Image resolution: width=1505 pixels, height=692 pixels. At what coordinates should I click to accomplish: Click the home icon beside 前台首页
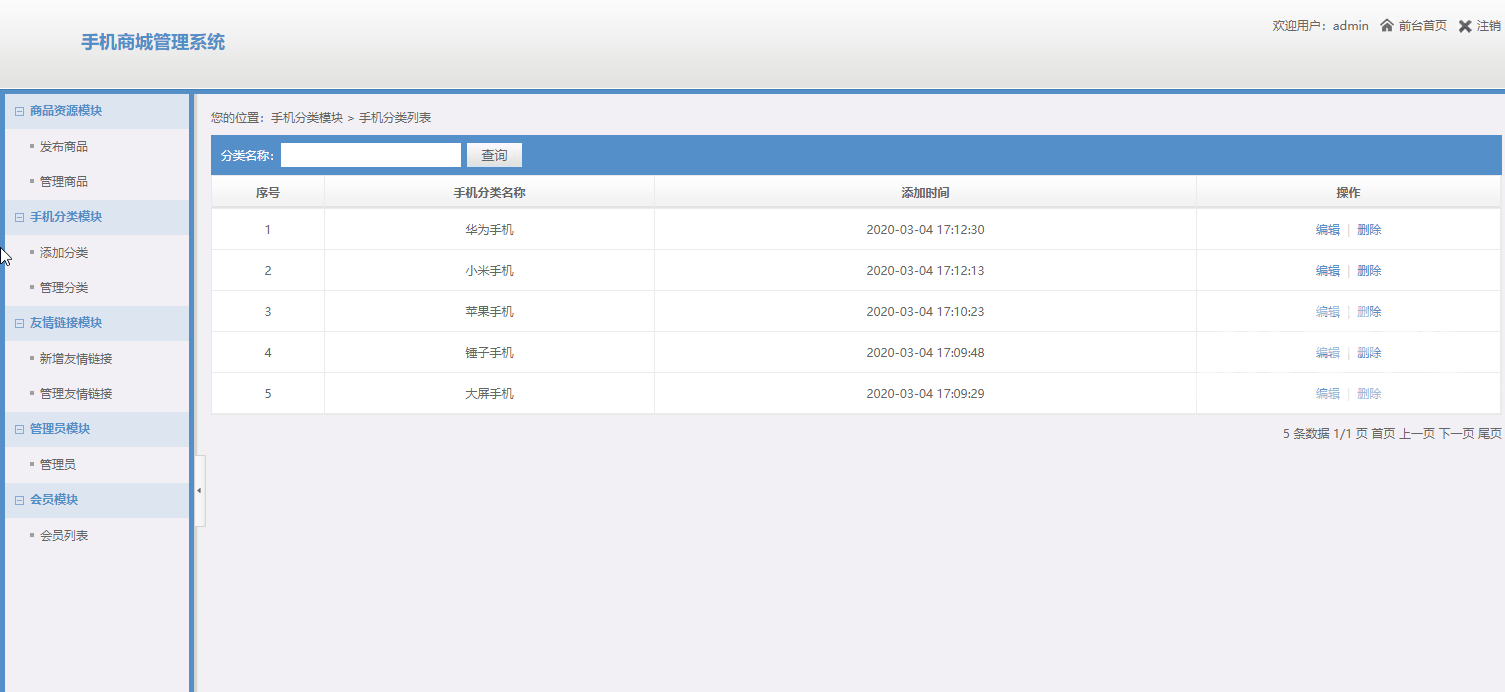(1387, 26)
